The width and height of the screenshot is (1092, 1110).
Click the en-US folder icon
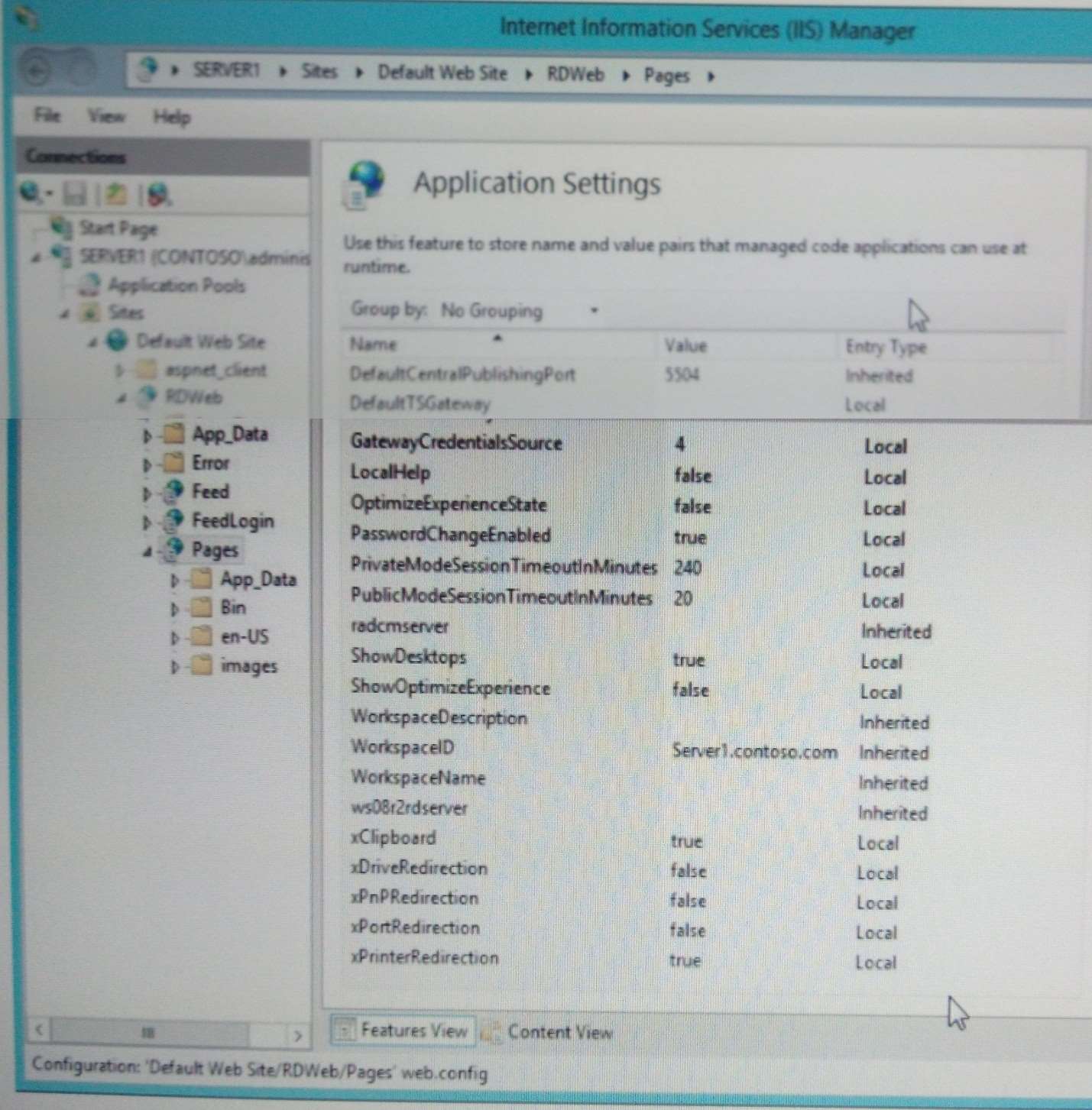(202, 636)
